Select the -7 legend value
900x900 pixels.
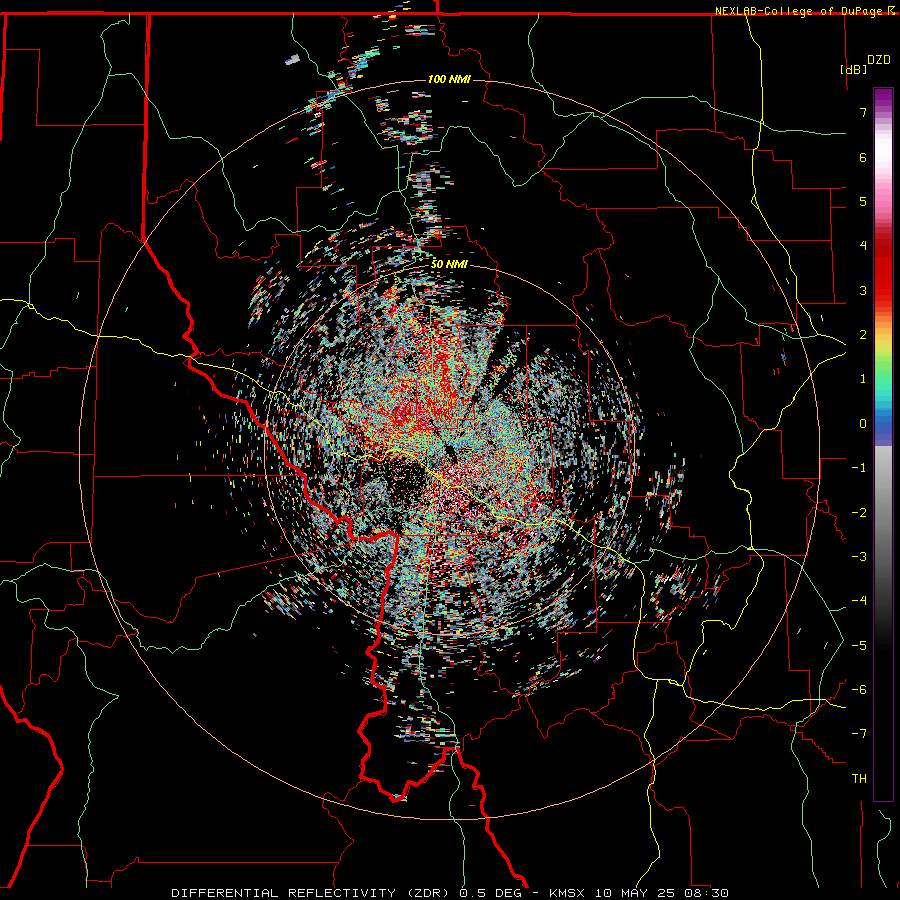[859, 734]
